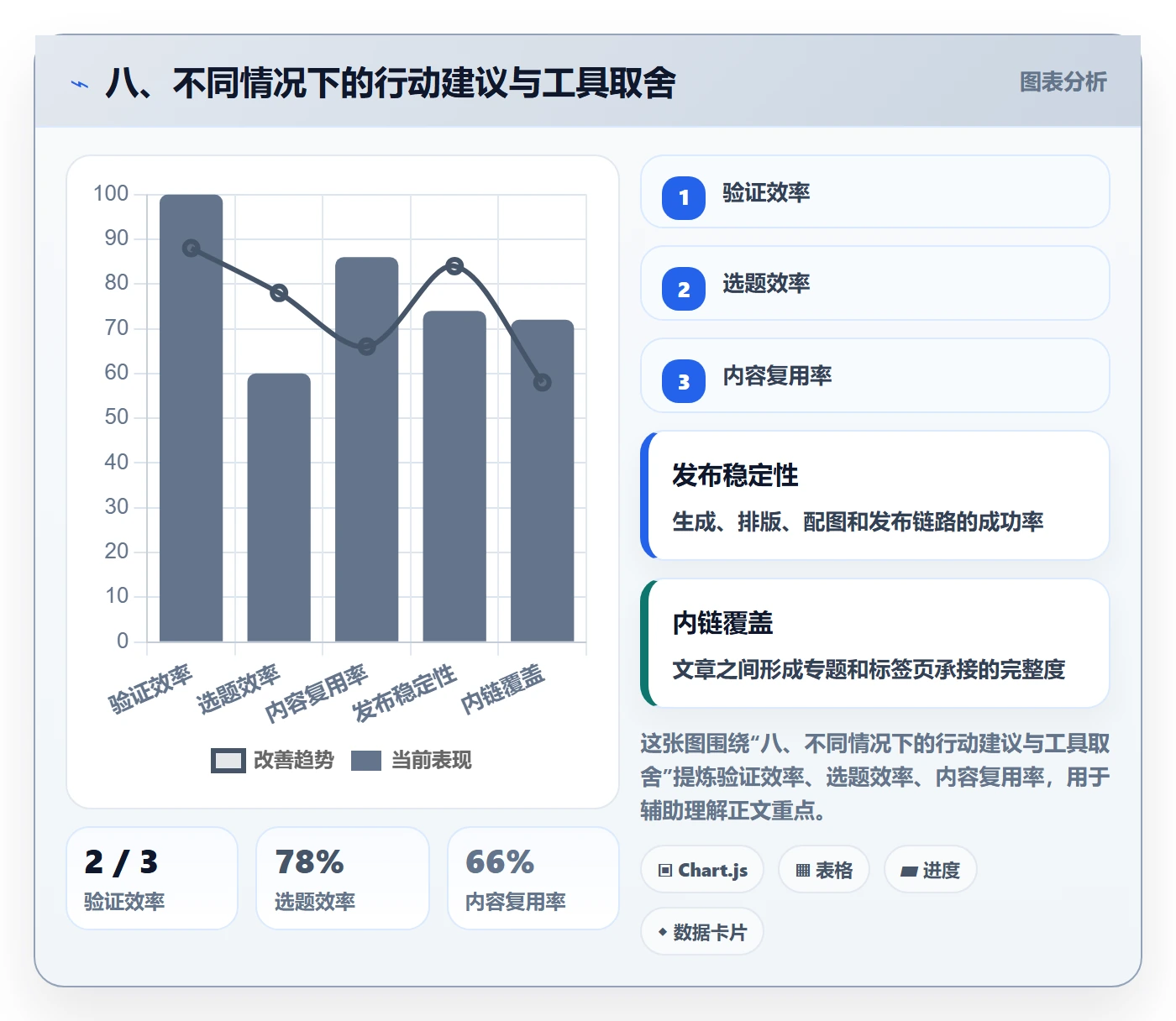
Task: Click the number 1 badge for 验证效率
Action: click(684, 197)
